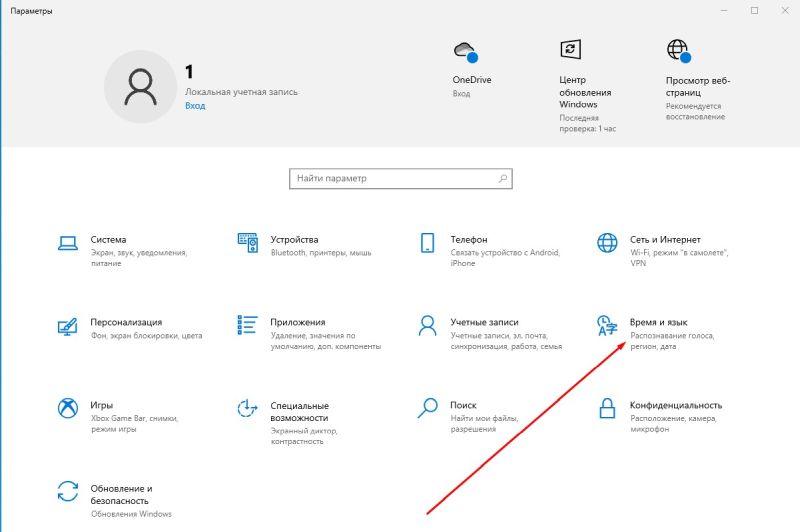Image resolution: width=800 pixels, height=532 pixels.
Task: Click the Search magnifier category icon
Action: click(x=428, y=409)
